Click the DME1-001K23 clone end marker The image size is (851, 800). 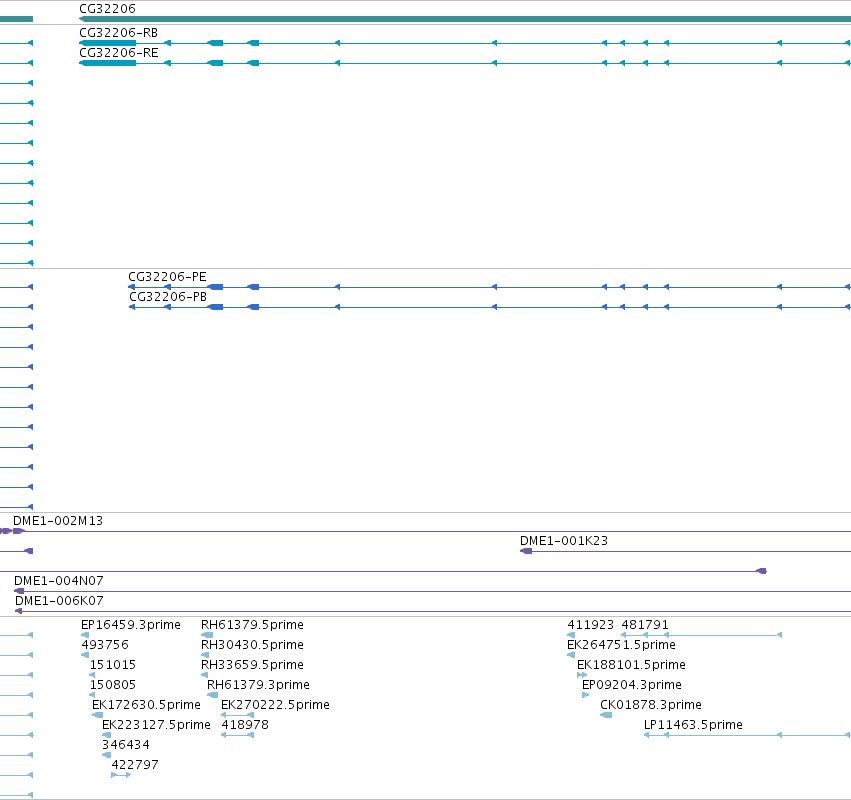point(526,551)
